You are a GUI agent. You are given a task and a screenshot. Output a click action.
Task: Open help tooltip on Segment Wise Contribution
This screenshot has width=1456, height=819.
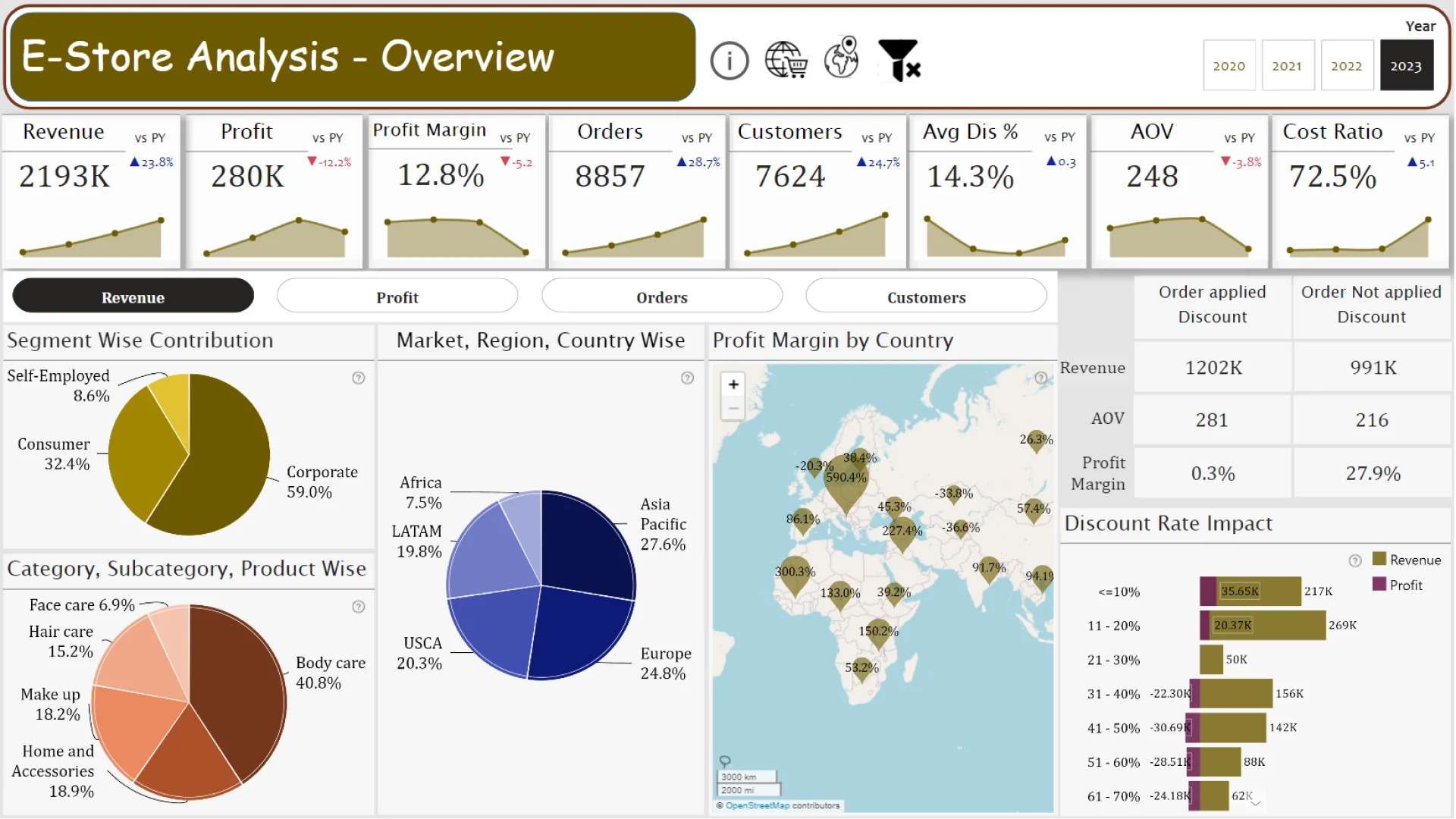[x=359, y=378]
